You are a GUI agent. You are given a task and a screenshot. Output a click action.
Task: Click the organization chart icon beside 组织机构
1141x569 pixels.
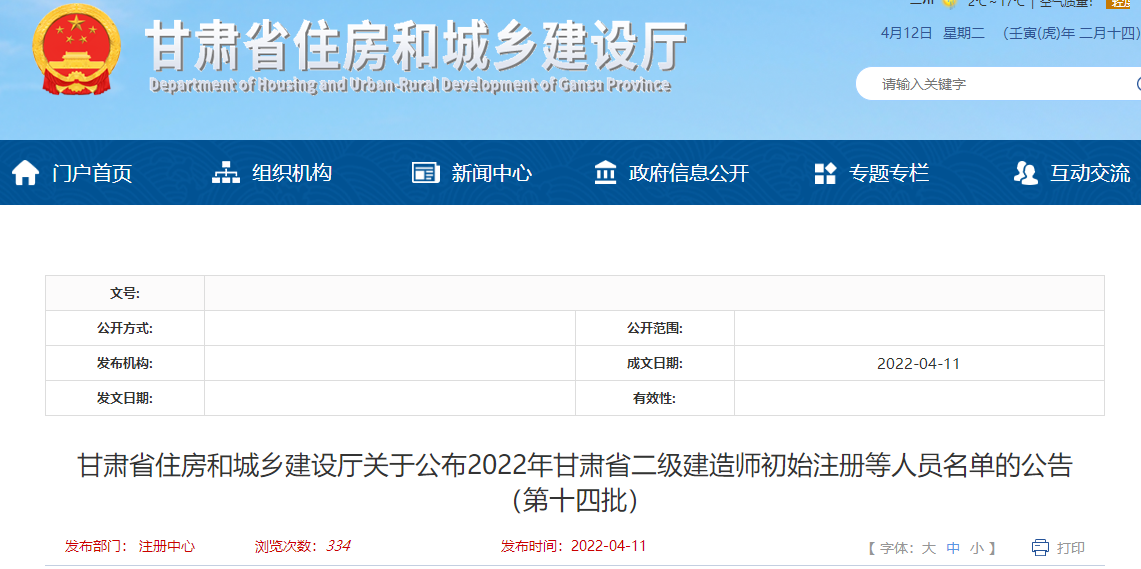(x=226, y=173)
